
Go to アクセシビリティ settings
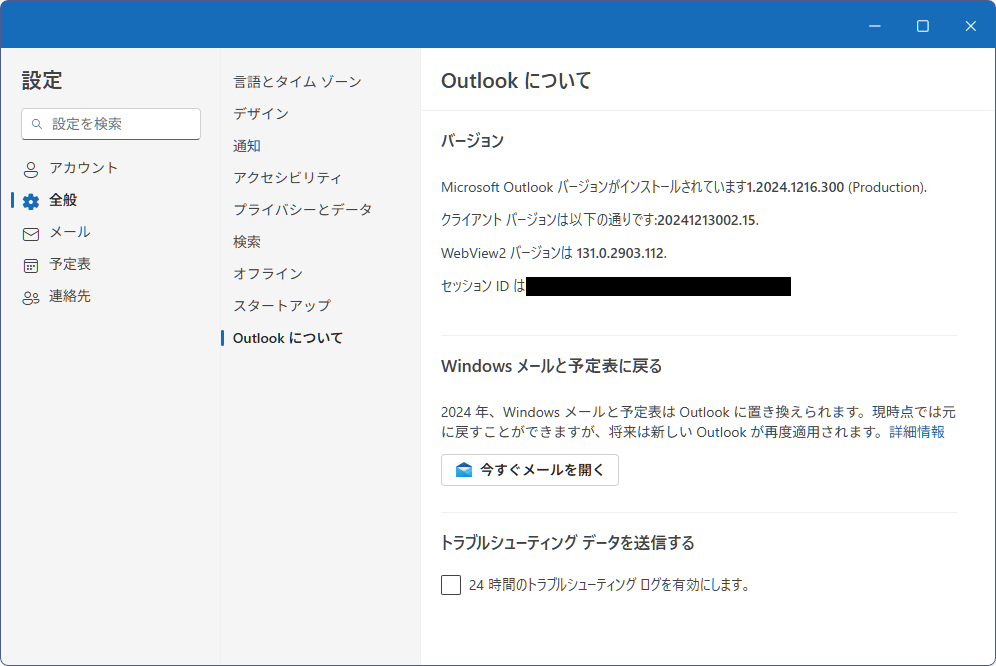[x=287, y=178]
